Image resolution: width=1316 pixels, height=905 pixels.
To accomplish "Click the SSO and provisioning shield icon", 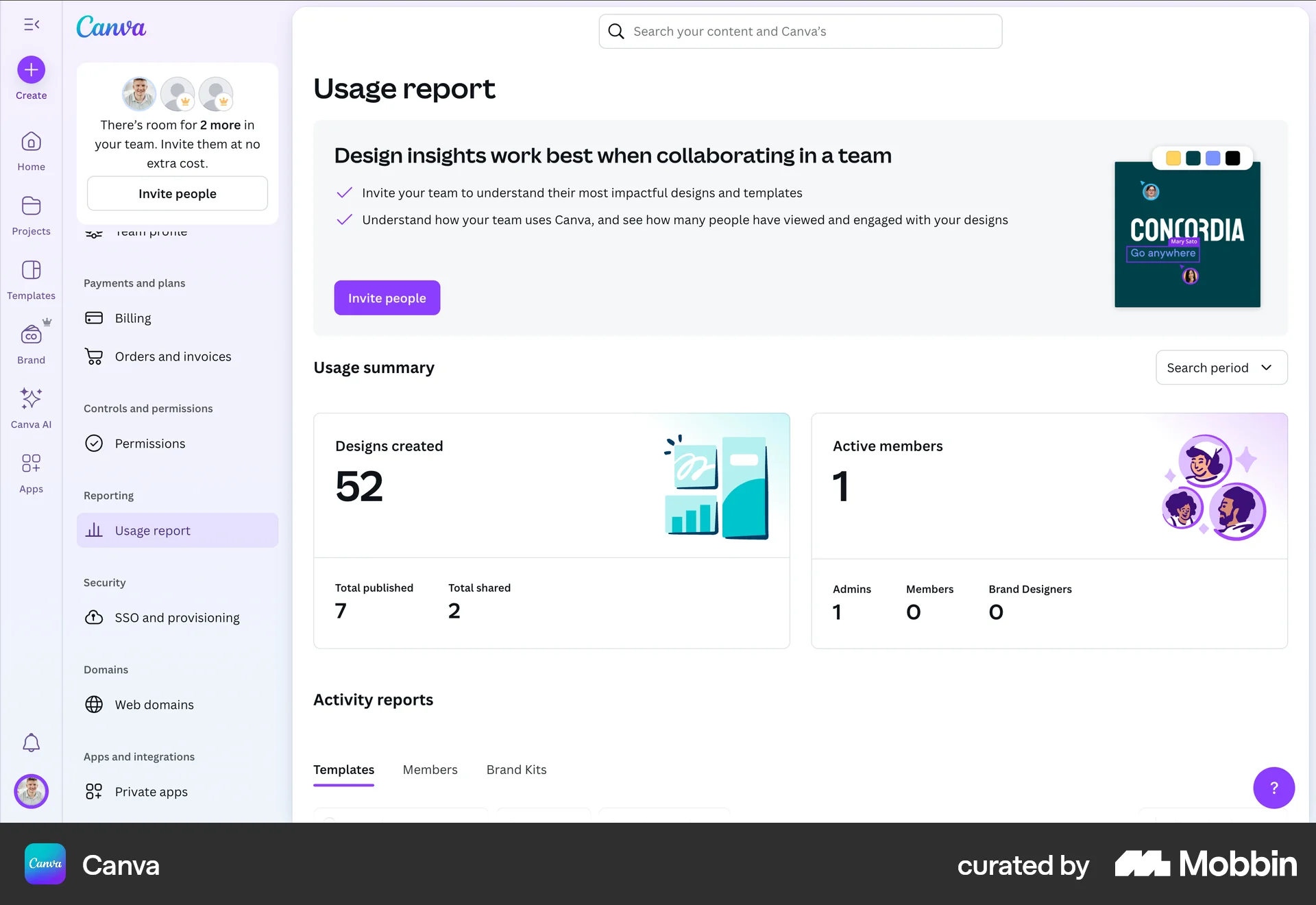I will pyautogui.click(x=95, y=617).
